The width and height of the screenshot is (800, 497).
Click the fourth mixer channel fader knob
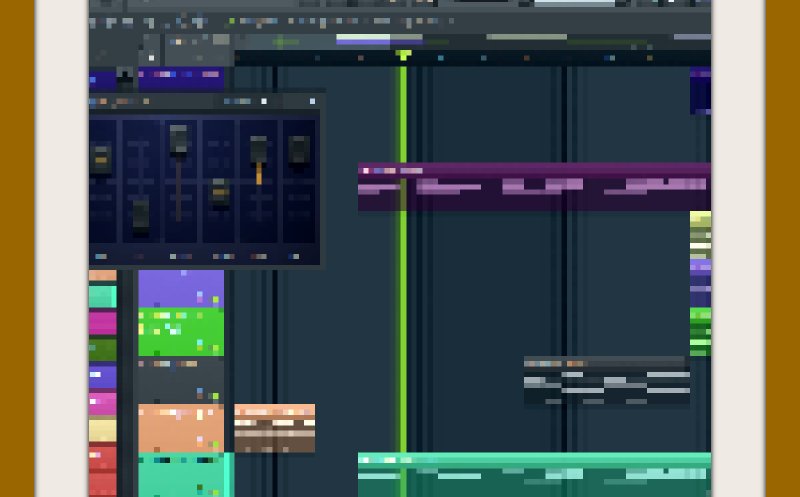[x=220, y=193]
